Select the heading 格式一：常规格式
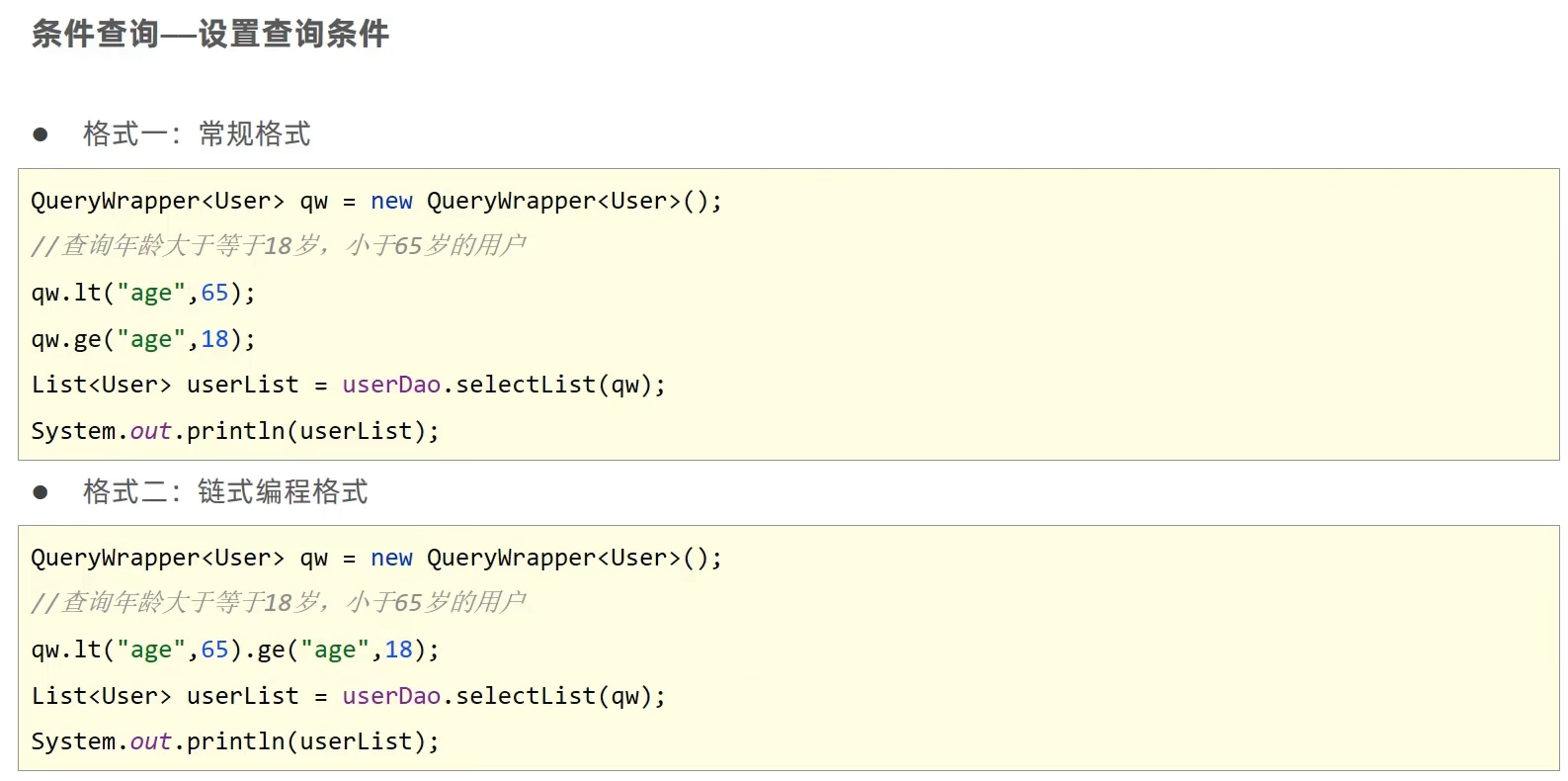Image resolution: width=1568 pixels, height=781 pixels. coord(197,133)
